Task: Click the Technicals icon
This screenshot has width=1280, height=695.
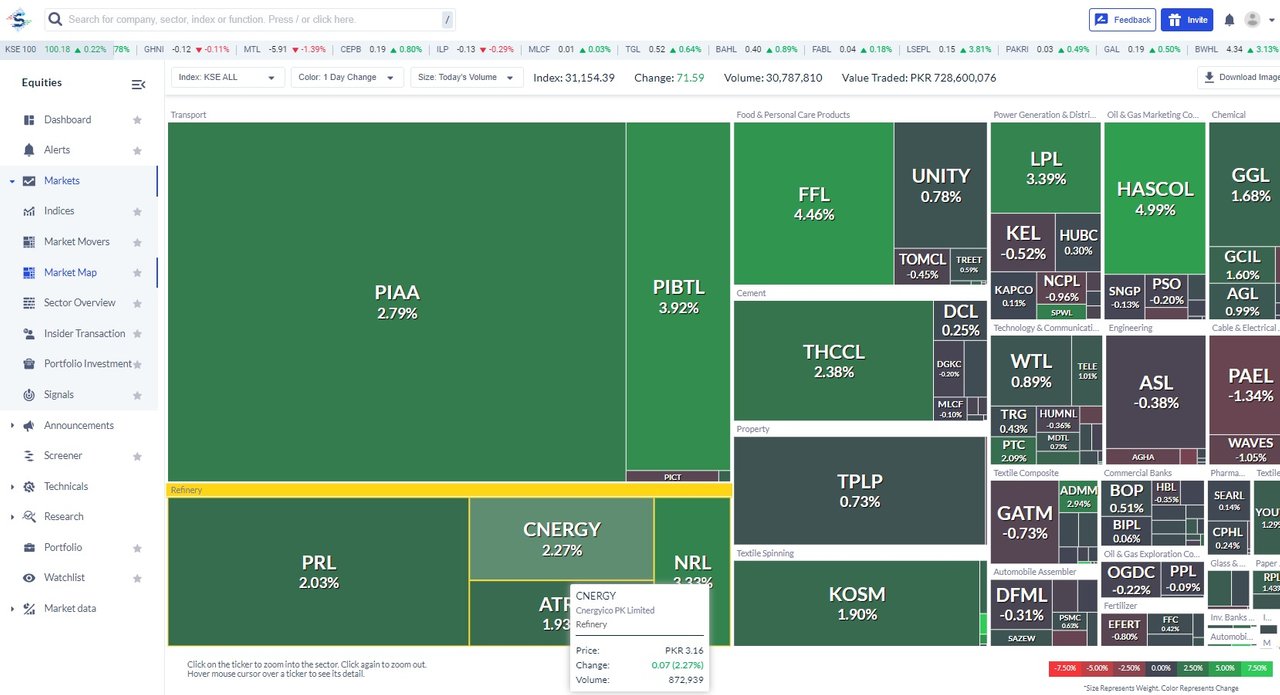Action: (x=29, y=486)
